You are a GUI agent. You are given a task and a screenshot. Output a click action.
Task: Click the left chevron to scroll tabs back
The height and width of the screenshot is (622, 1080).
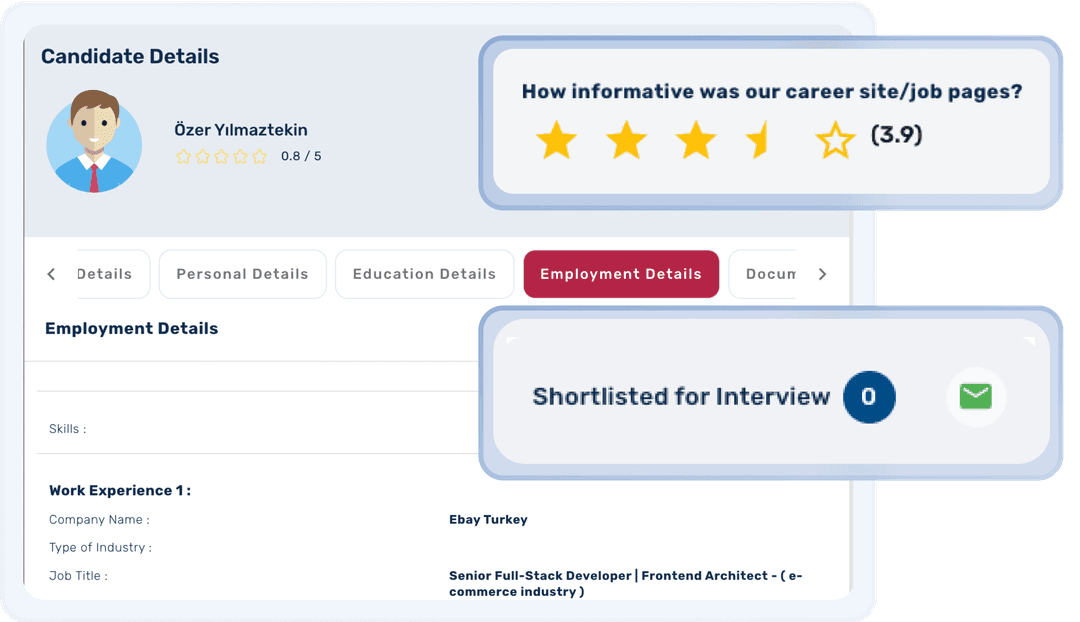(51, 273)
